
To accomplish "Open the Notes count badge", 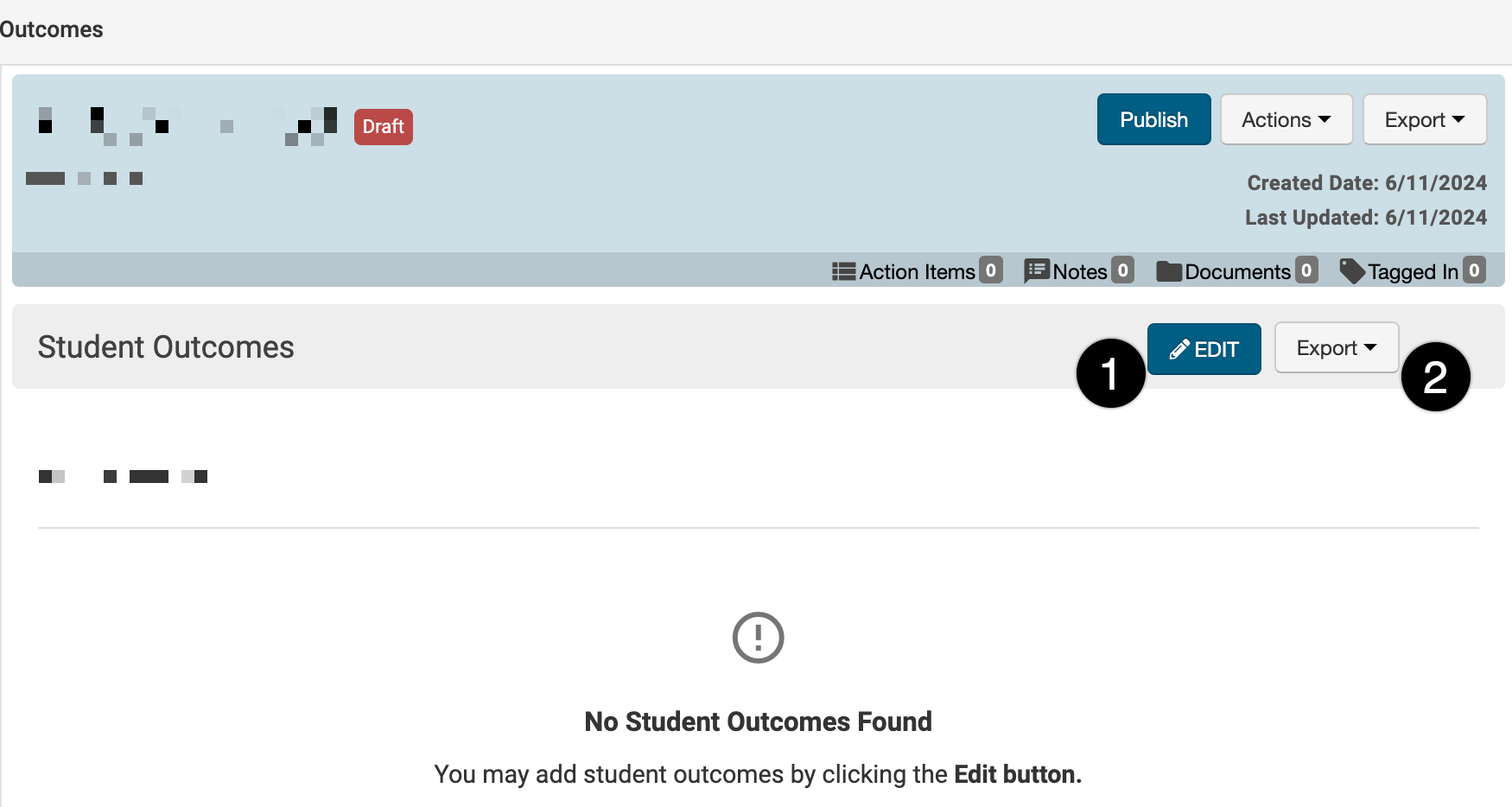I will 1122,270.
